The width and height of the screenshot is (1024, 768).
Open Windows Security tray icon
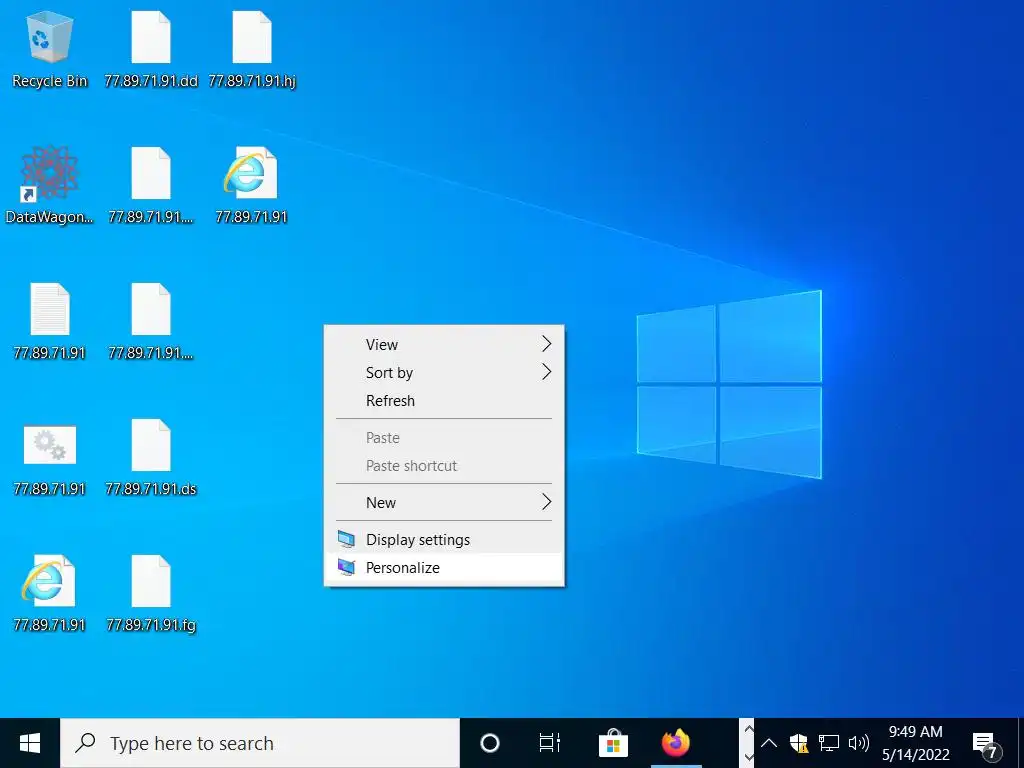(799, 743)
